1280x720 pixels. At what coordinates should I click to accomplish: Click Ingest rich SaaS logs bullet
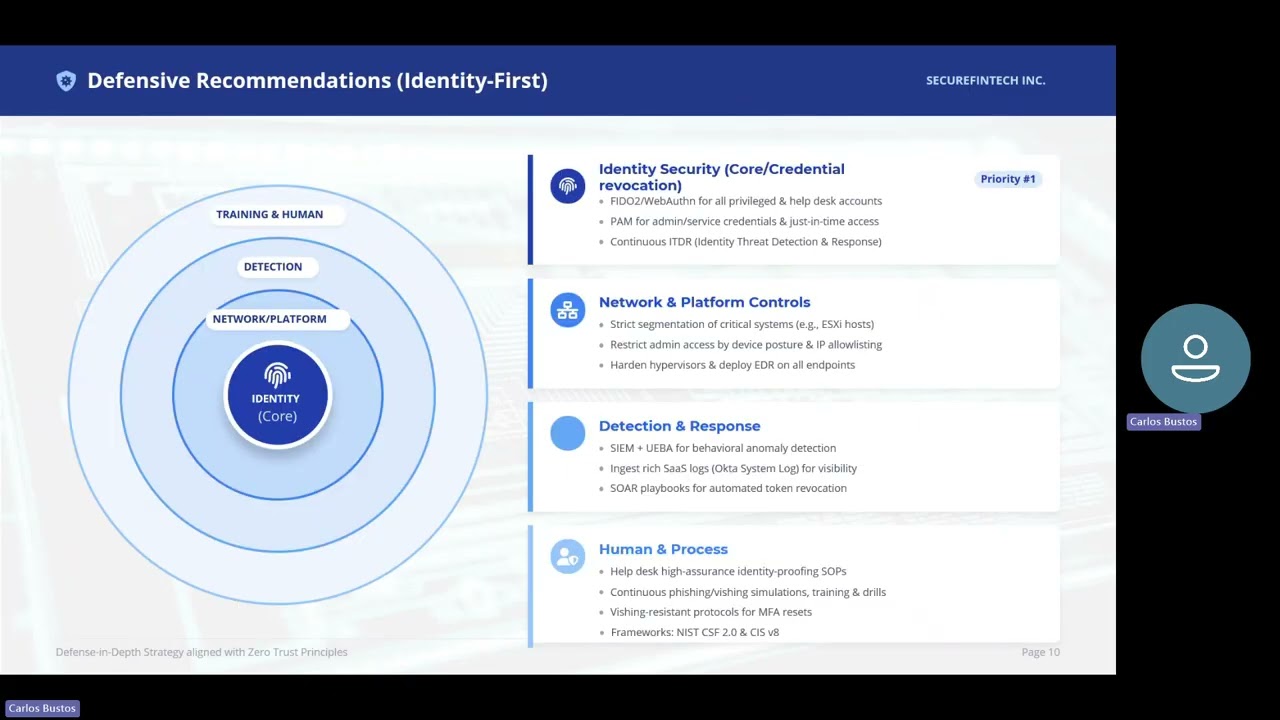coord(733,468)
